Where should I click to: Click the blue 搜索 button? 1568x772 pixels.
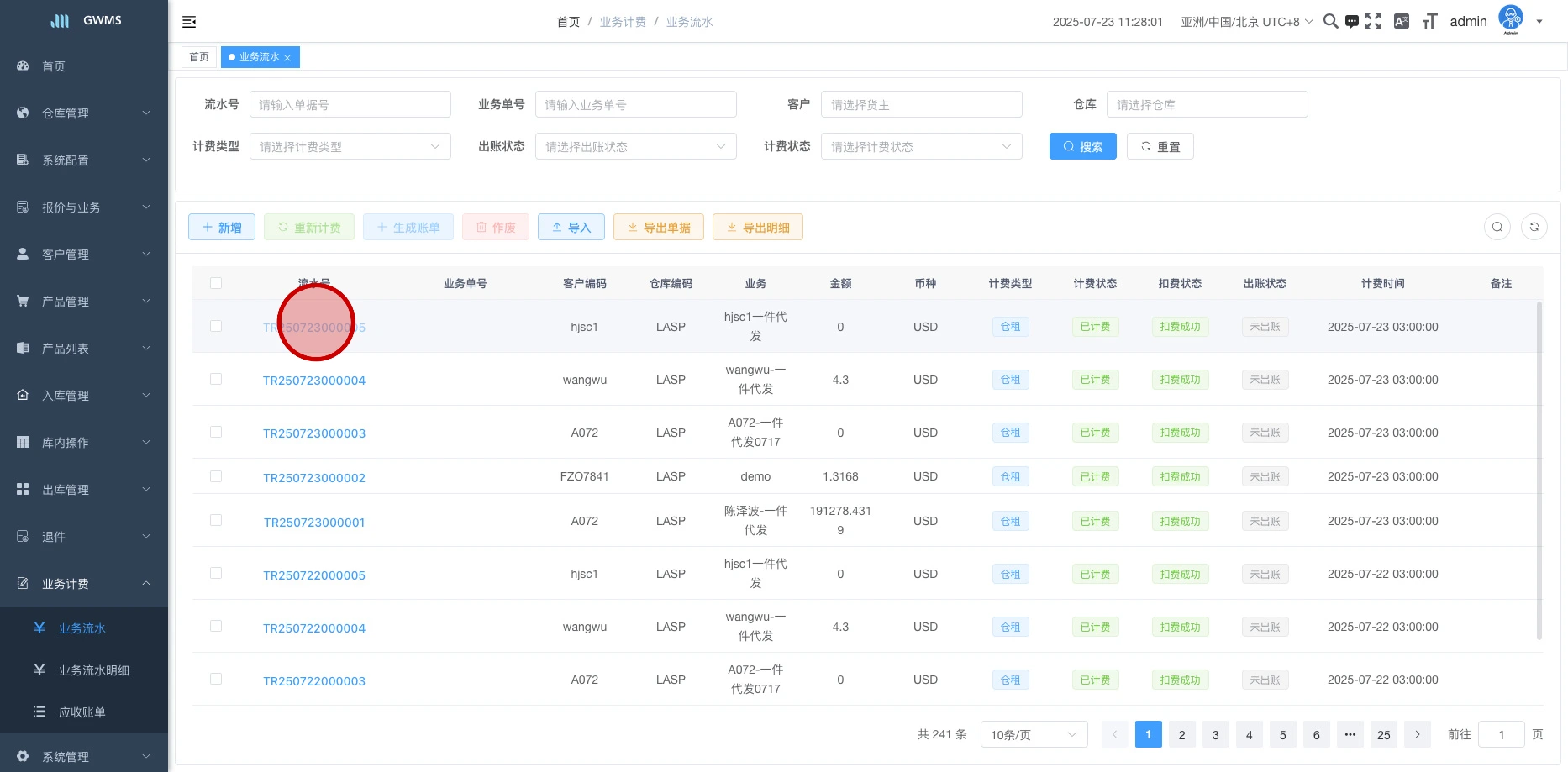coord(1082,146)
